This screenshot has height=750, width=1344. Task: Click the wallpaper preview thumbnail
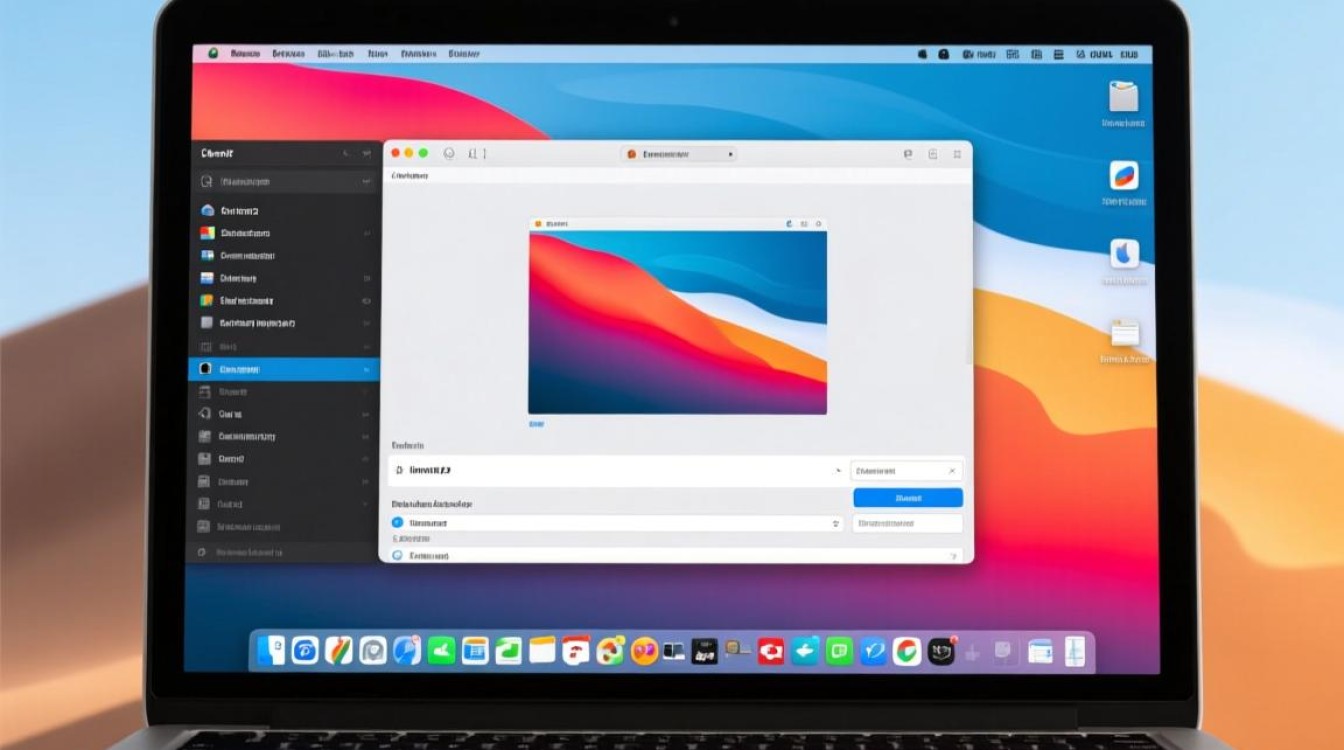[x=677, y=322]
